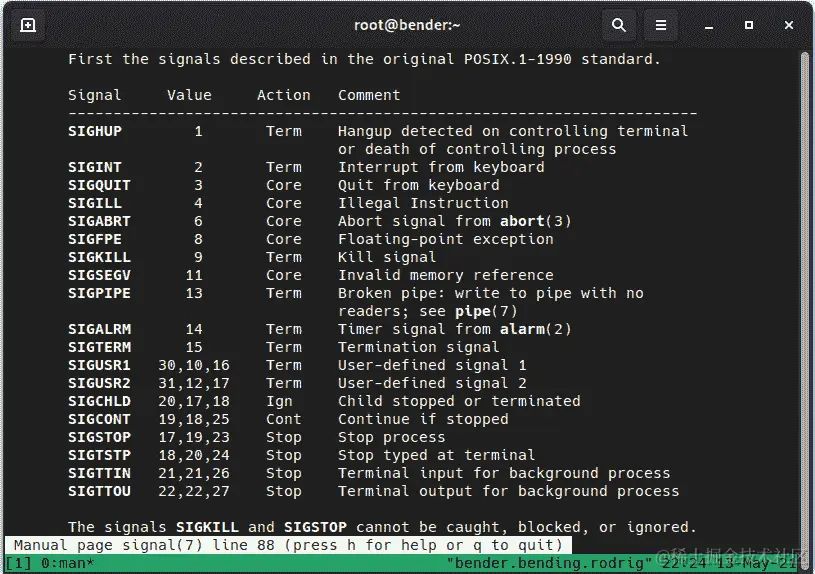Select the SIGALRM signal name
Image resolution: width=815 pixels, height=574 pixels.
(99, 329)
